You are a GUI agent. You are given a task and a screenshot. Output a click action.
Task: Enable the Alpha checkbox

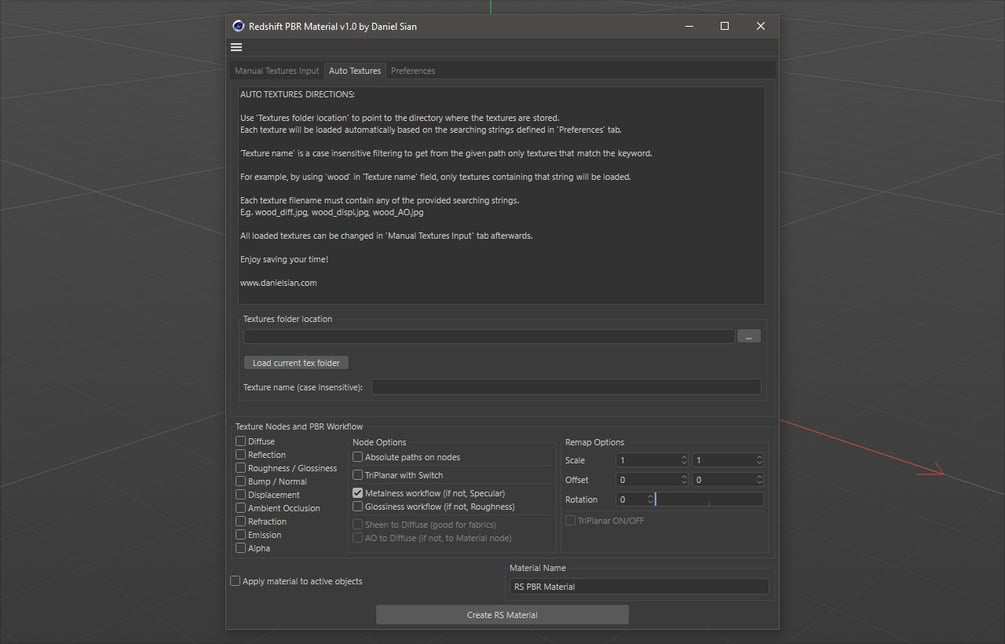(240, 548)
